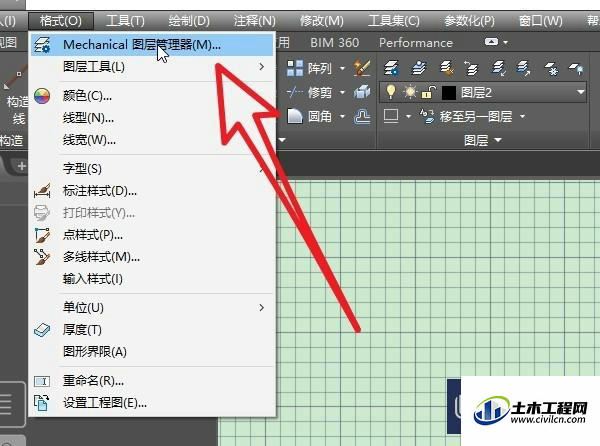Viewport: 600px width, 446px height.
Task: Open 设置工程图(E) drawing setup
Action: 152,403
